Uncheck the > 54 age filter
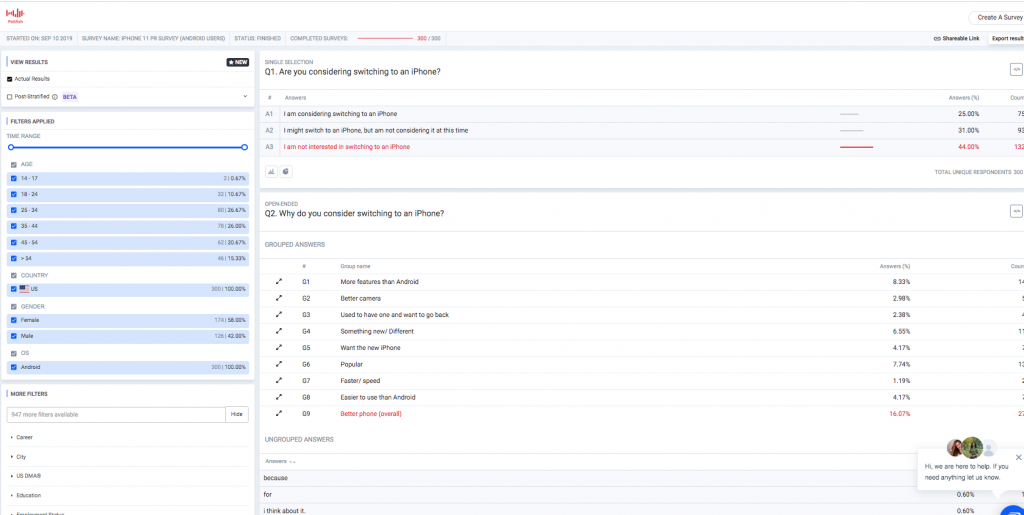This screenshot has width=1024, height=515. click(14, 258)
